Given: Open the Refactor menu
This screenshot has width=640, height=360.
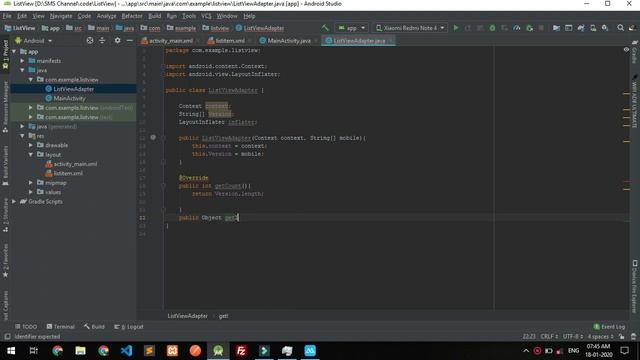Looking at the screenshot, I should [x=132, y=16].
